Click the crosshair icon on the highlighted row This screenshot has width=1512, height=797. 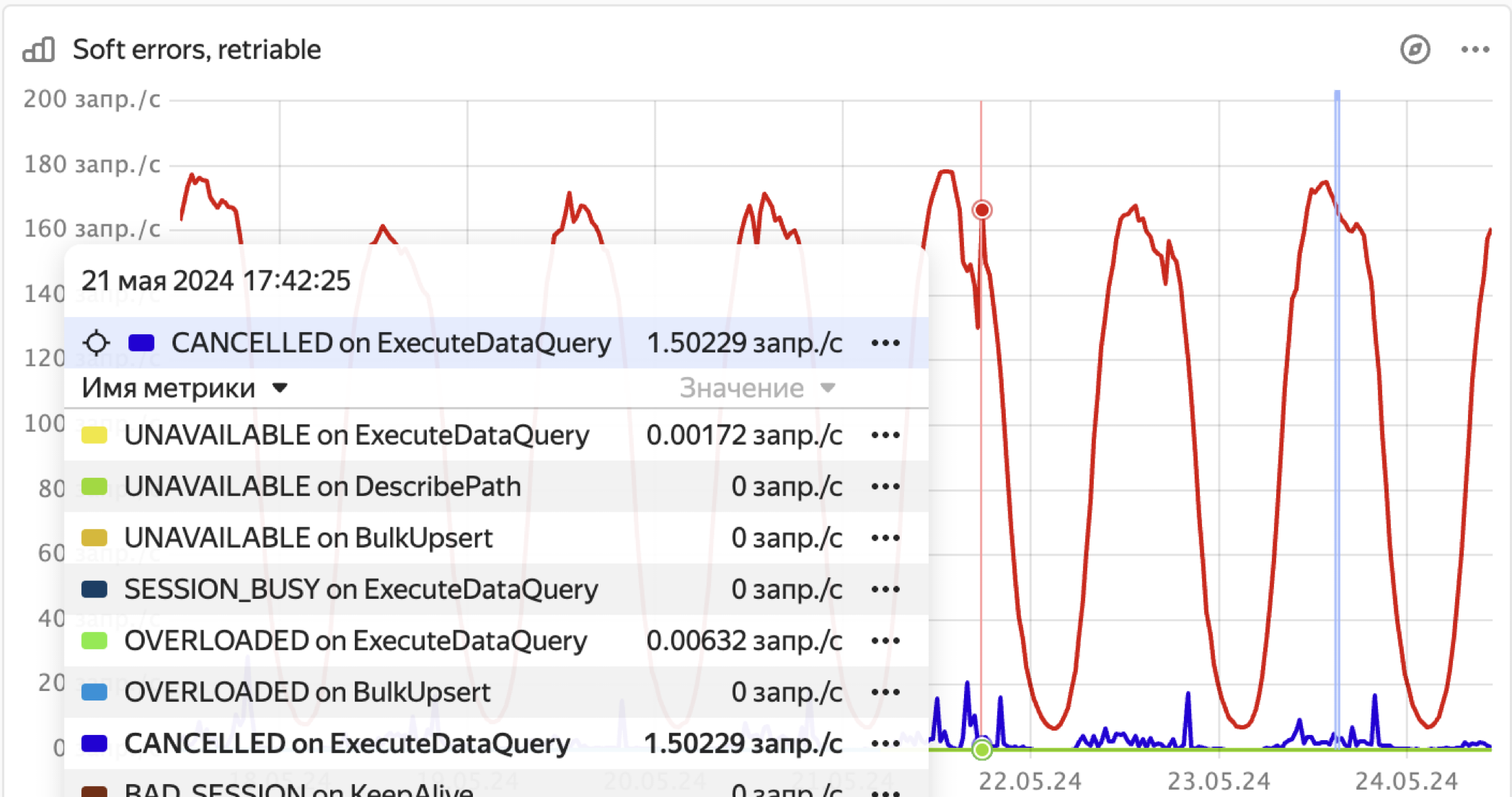point(96,343)
